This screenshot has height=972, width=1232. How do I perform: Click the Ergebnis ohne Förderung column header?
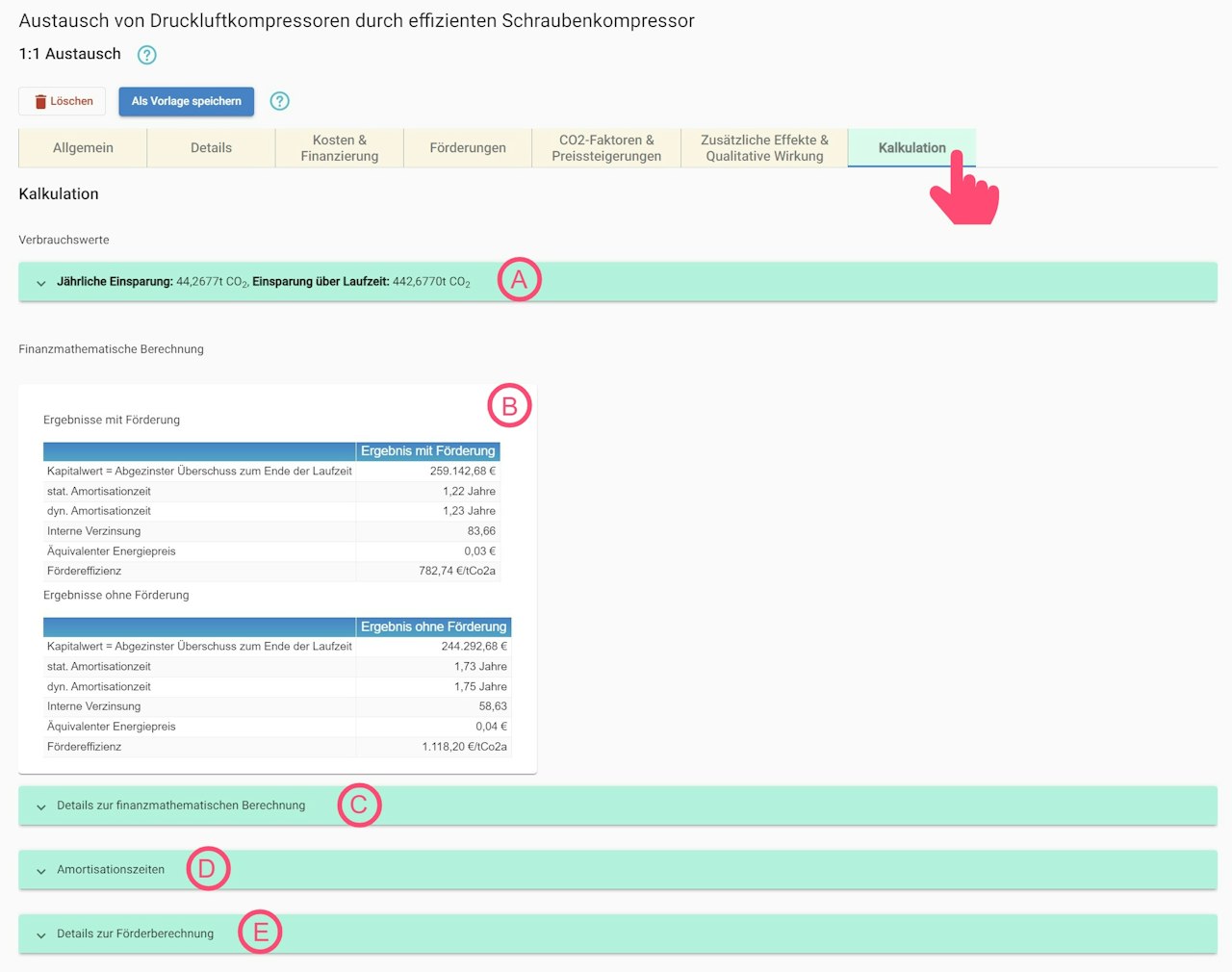click(434, 627)
